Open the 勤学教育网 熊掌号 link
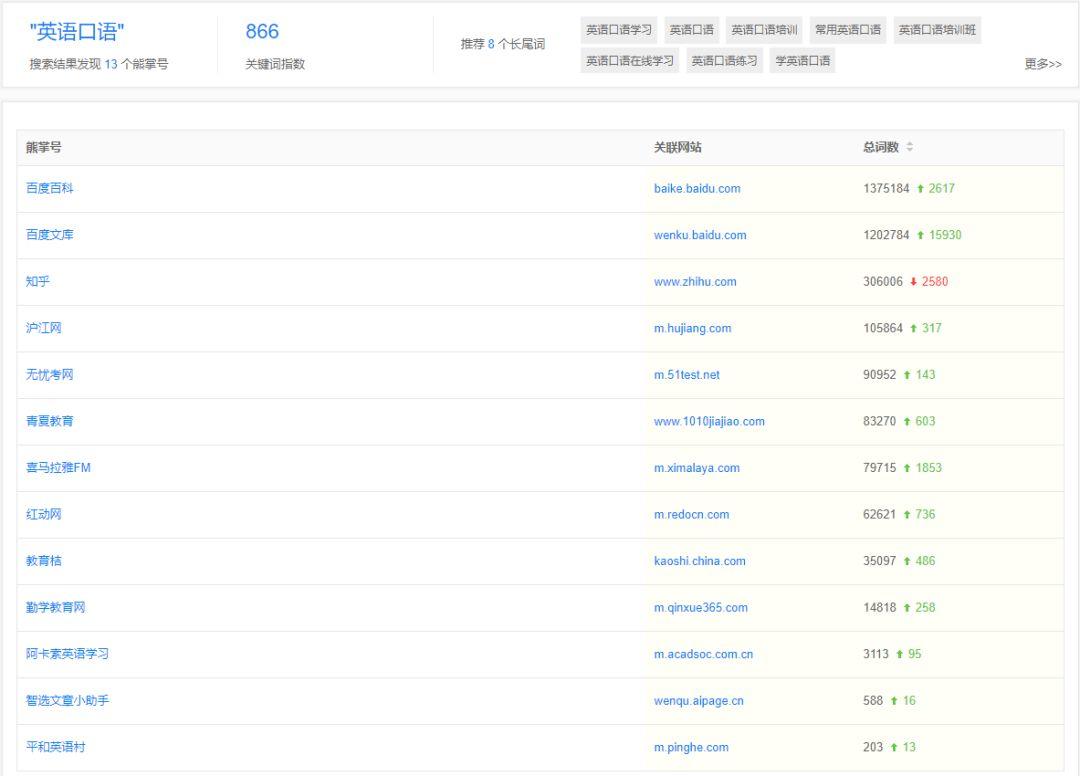The image size is (1080, 776). 56,607
